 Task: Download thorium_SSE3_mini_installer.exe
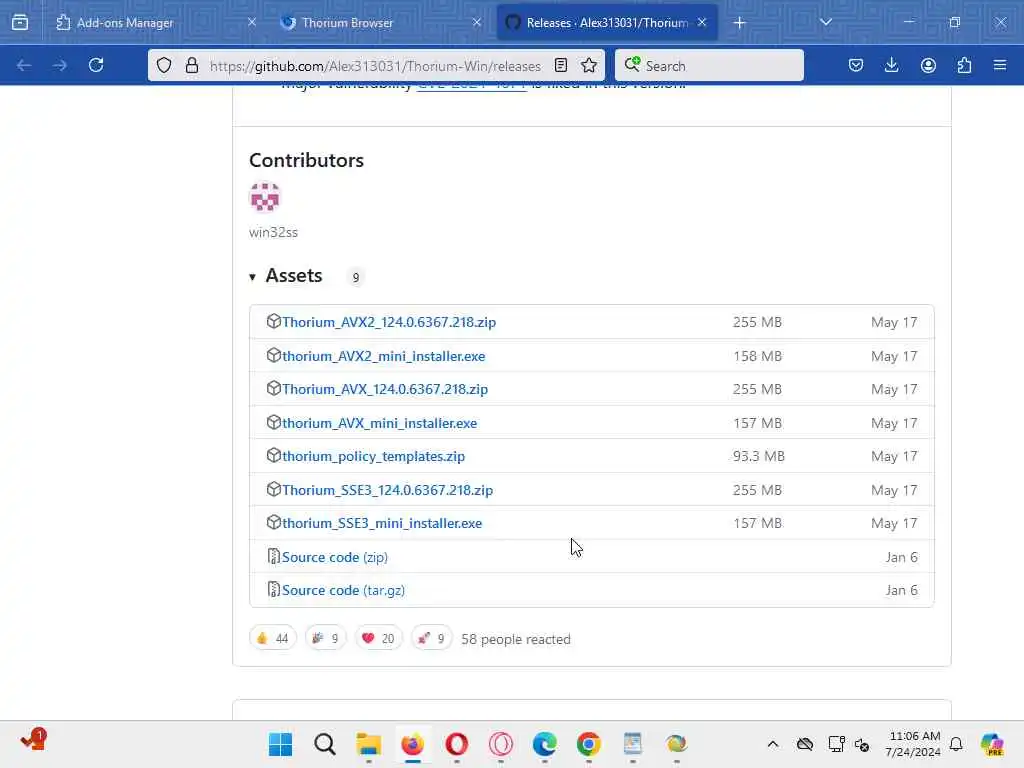(x=382, y=523)
